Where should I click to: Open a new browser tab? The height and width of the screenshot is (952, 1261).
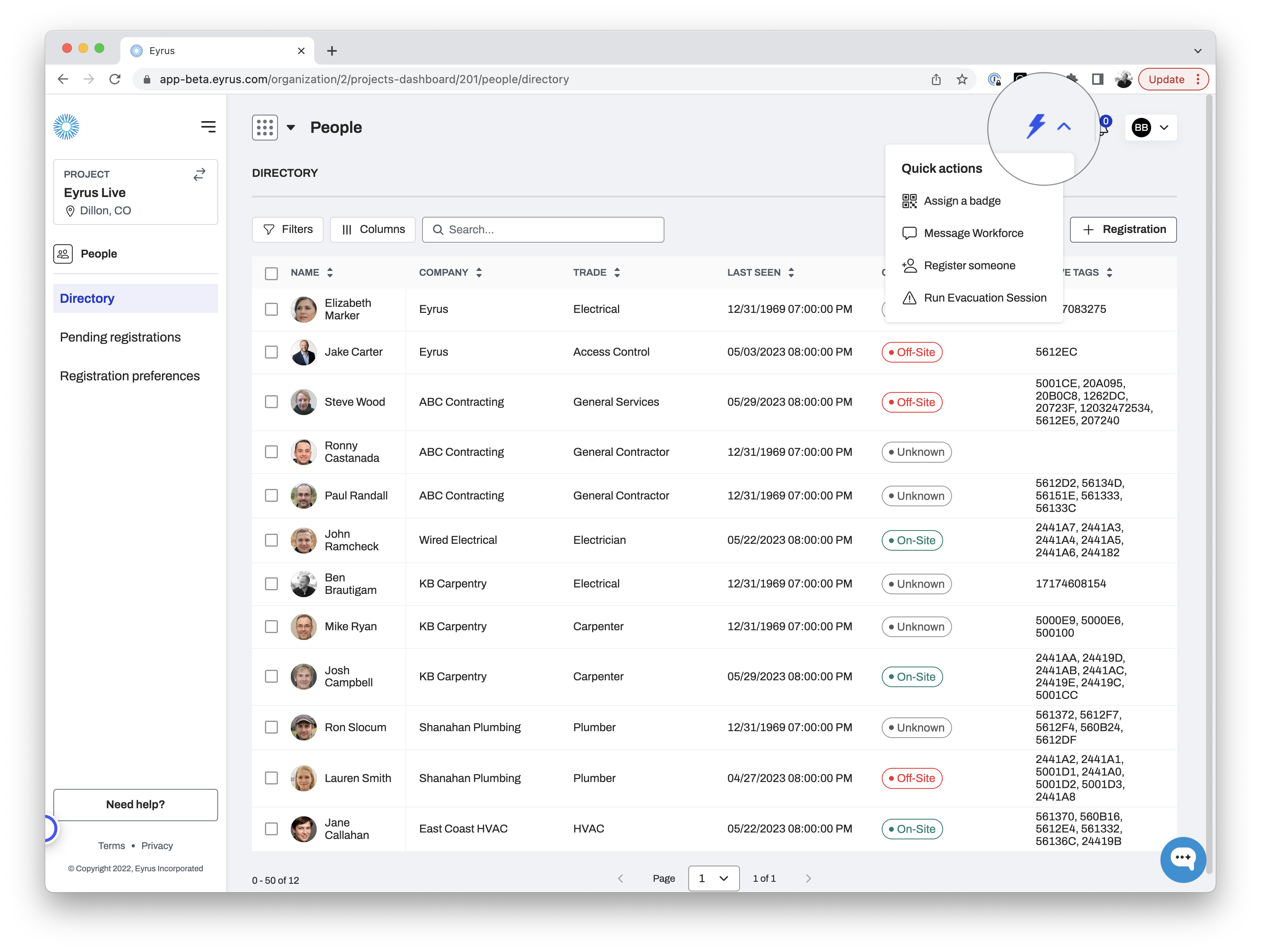coord(332,51)
